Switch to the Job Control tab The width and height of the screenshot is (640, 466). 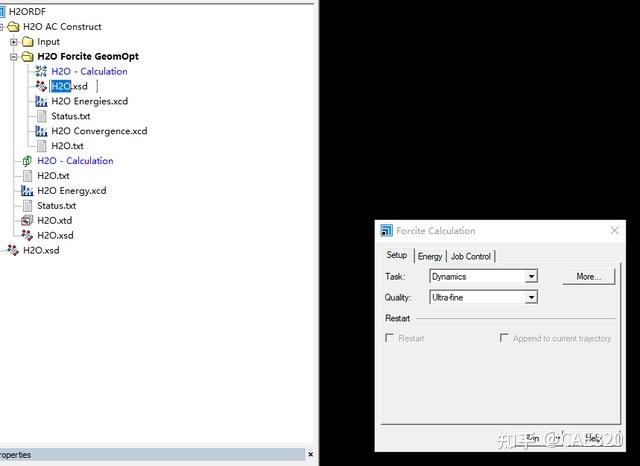(471, 256)
